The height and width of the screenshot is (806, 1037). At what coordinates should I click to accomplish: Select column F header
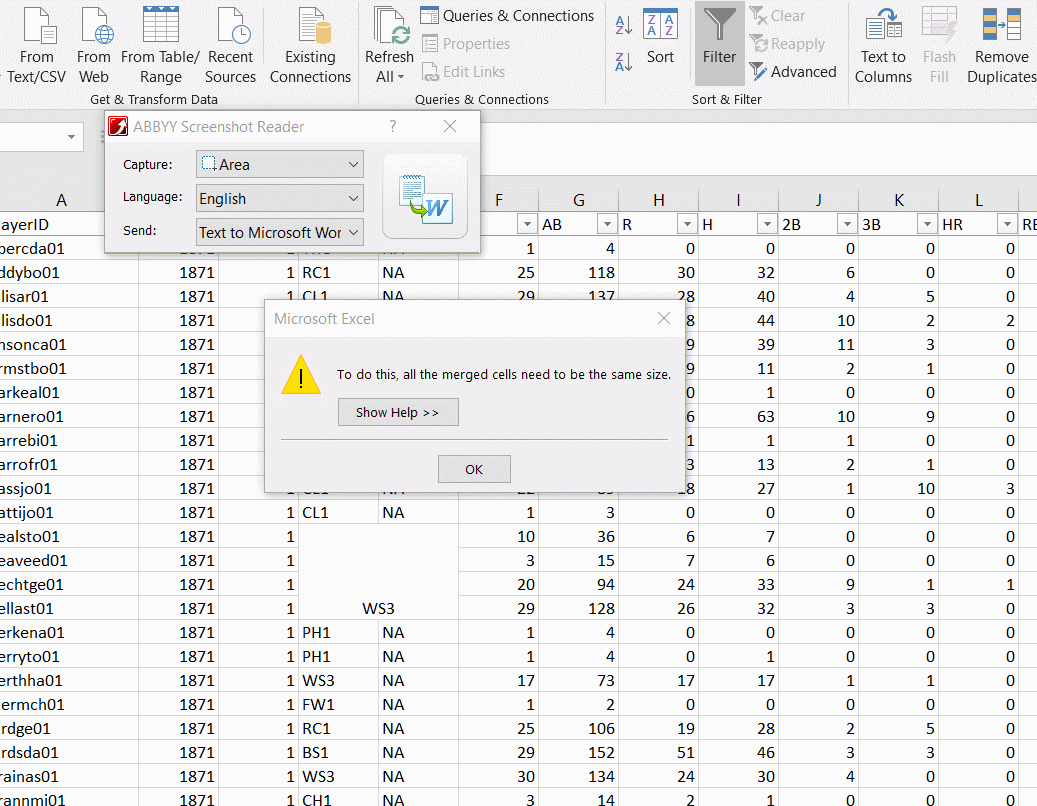tap(499, 200)
